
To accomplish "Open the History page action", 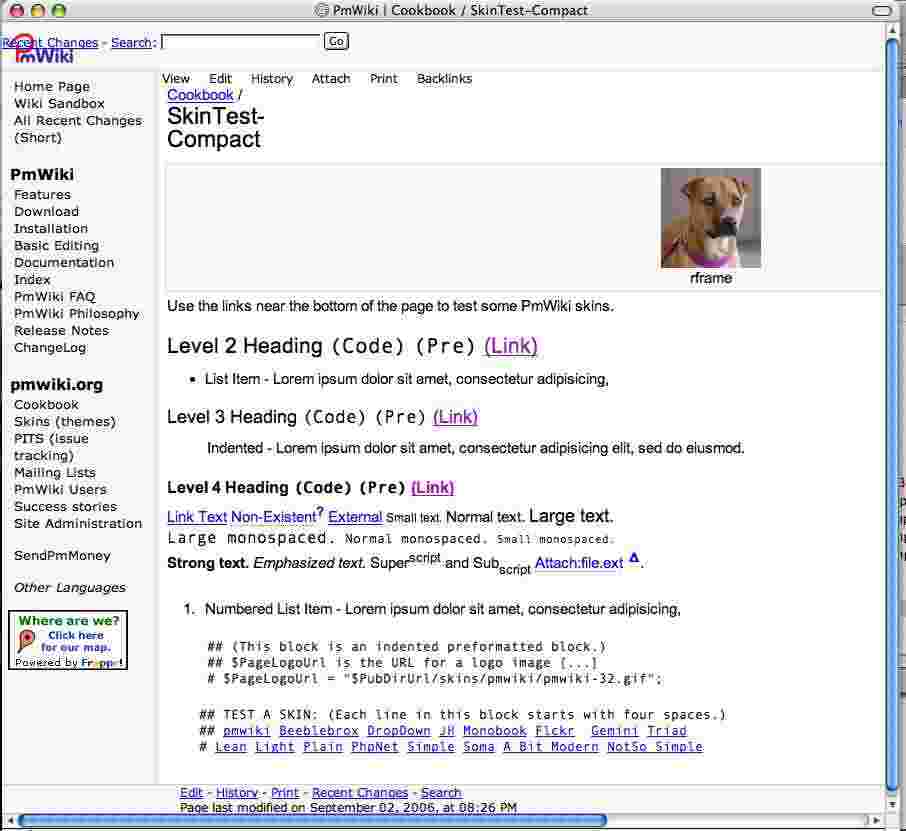I will 272,79.
